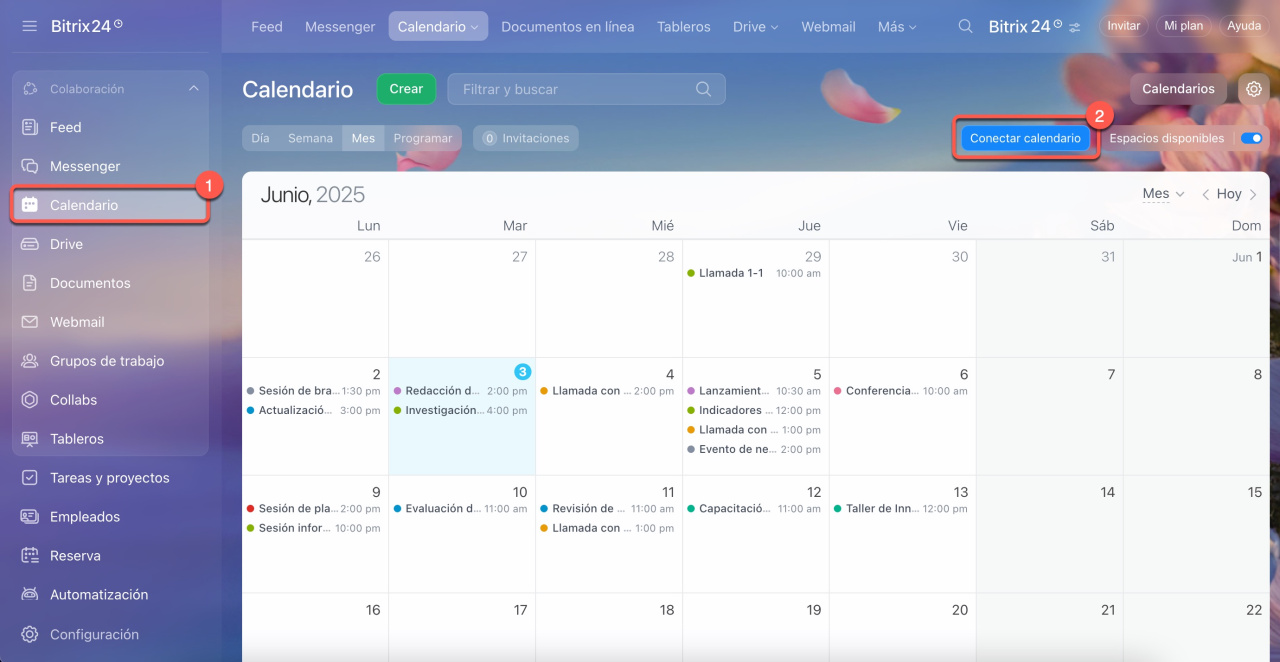1280x662 pixels.
Task: Open Messenger in the top menu
Action: click(x=340, y=27)
